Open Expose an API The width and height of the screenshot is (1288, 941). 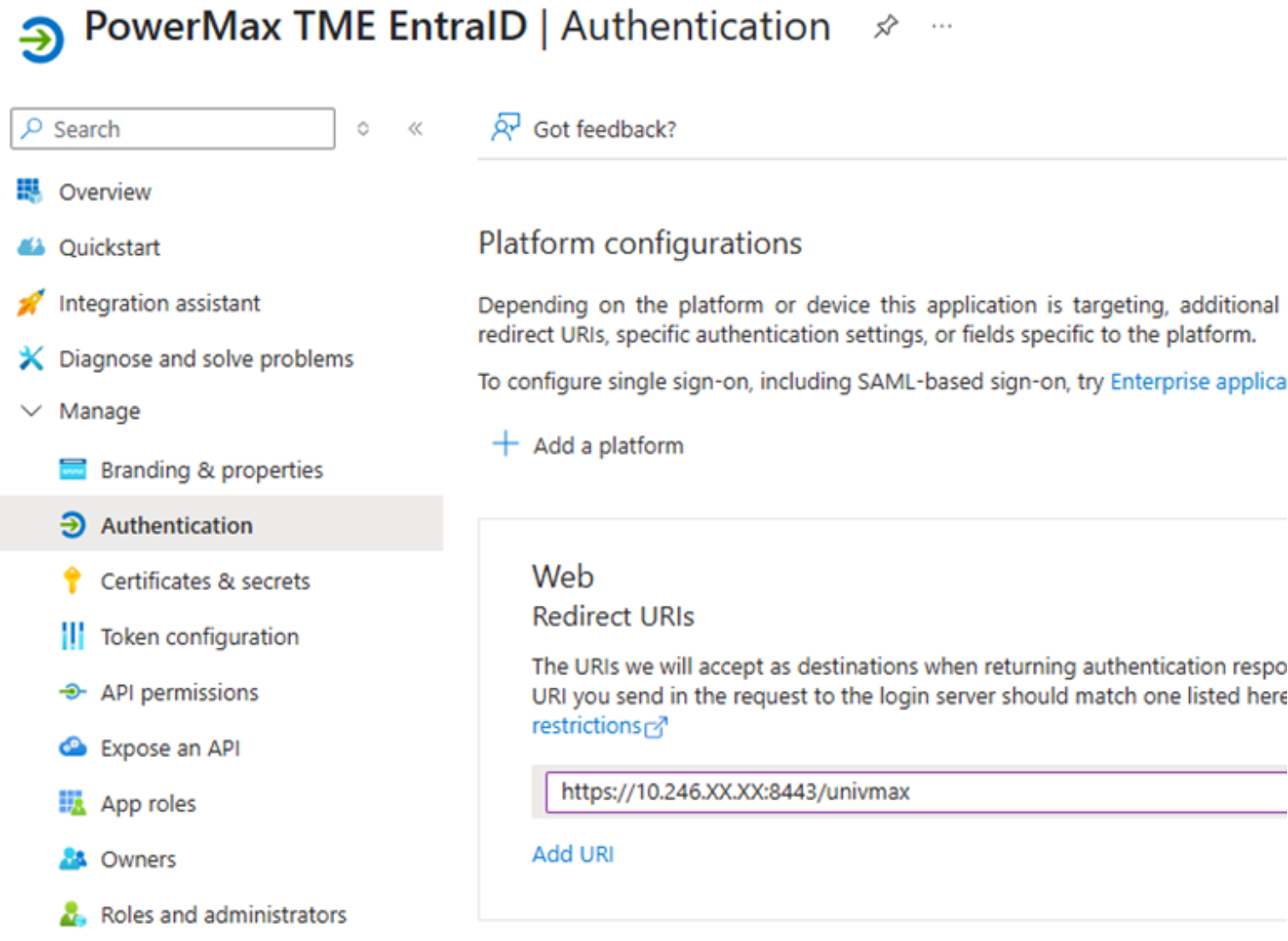[x=170, y=749]
